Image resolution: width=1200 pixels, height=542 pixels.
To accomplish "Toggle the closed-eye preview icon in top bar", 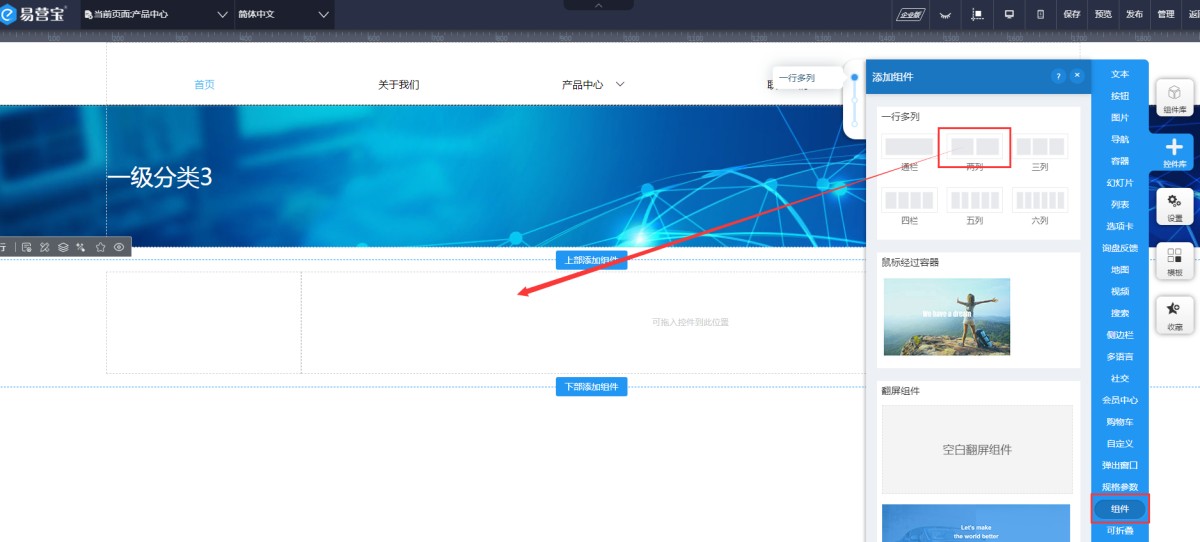I will point(943,15).
